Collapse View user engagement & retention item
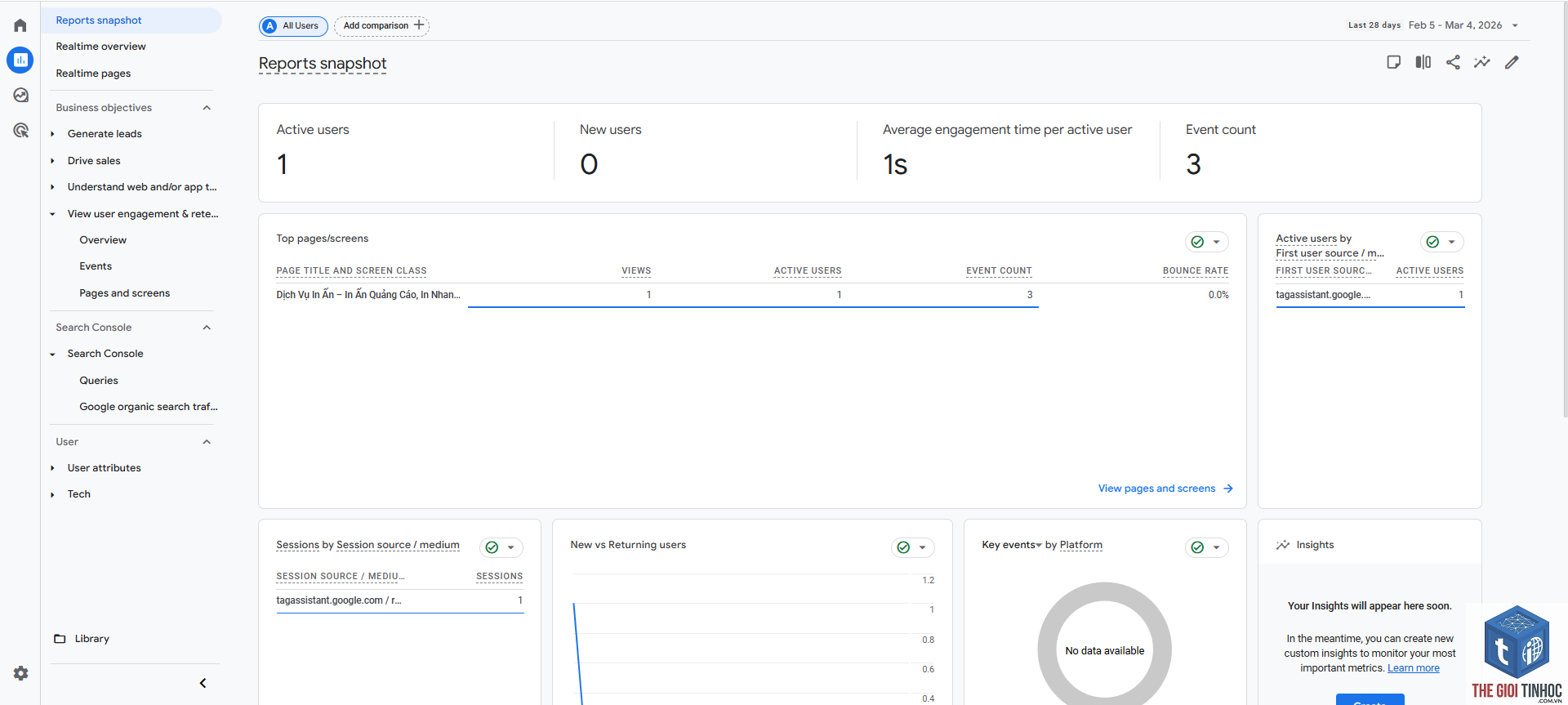This screenshot has height=705, width=1568. pyautogui.click(x=52, y=214)
